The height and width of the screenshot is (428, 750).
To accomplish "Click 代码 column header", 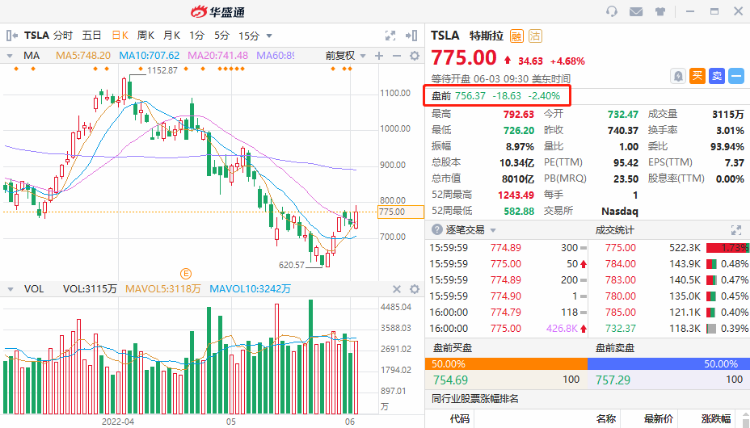I will [460, 419].
